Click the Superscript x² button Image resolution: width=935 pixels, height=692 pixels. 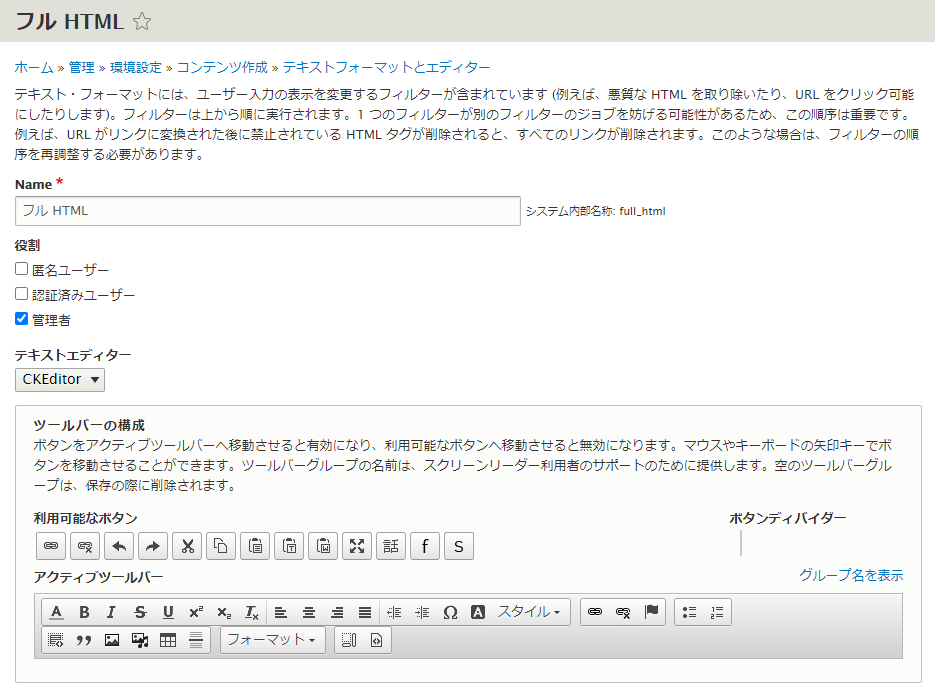(x=196, y=612)
